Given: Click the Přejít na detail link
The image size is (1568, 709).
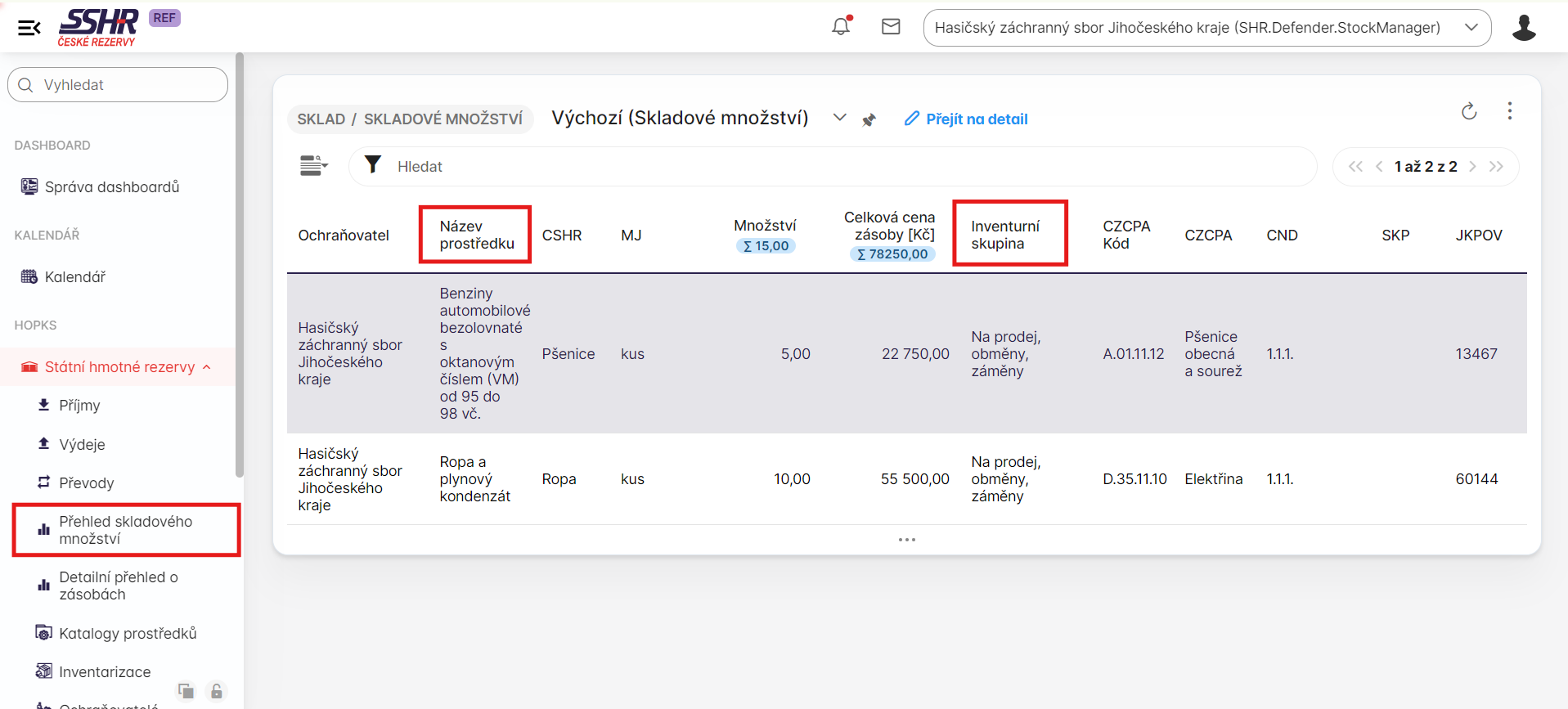Looking at the screenshot, I should pos(966,119).
